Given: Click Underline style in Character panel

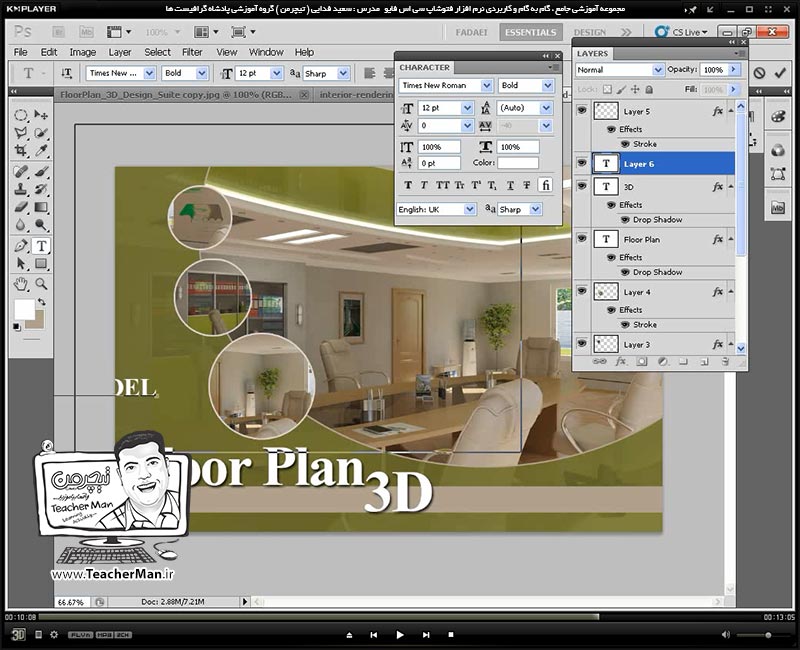Looking at the screenshot, I should coord(510,185).
